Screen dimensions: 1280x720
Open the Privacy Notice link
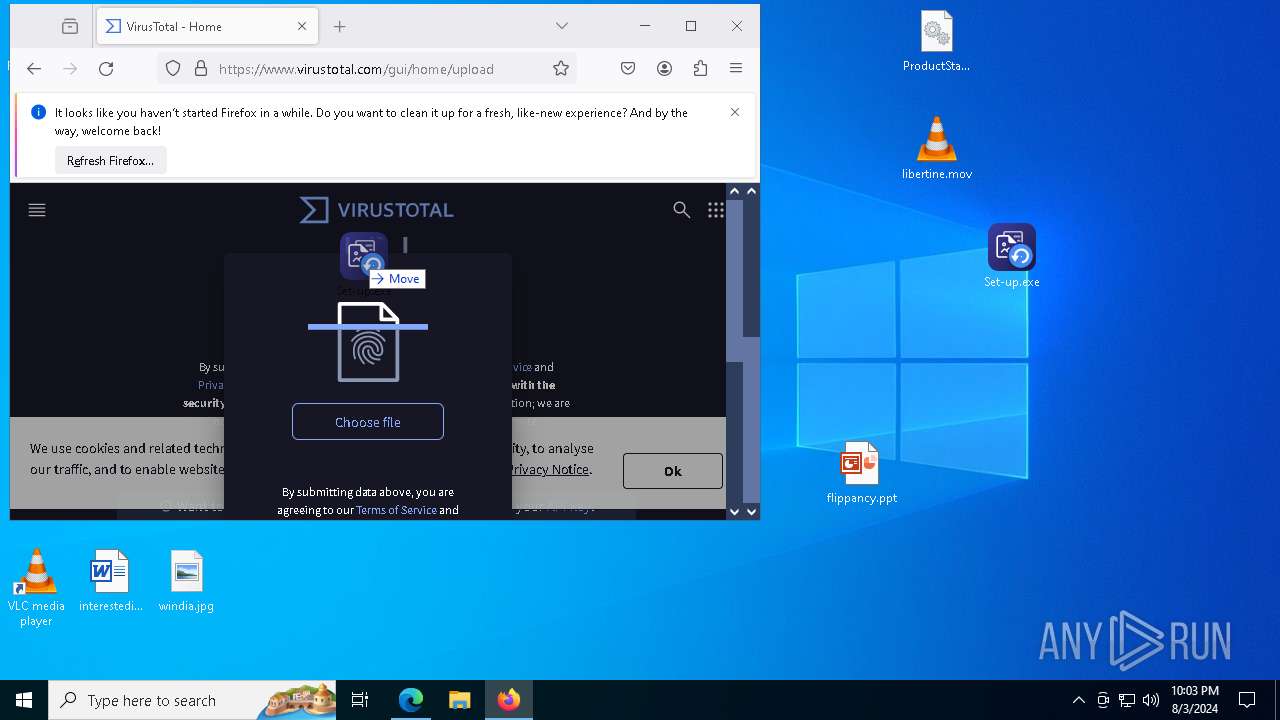pos(549,469)
